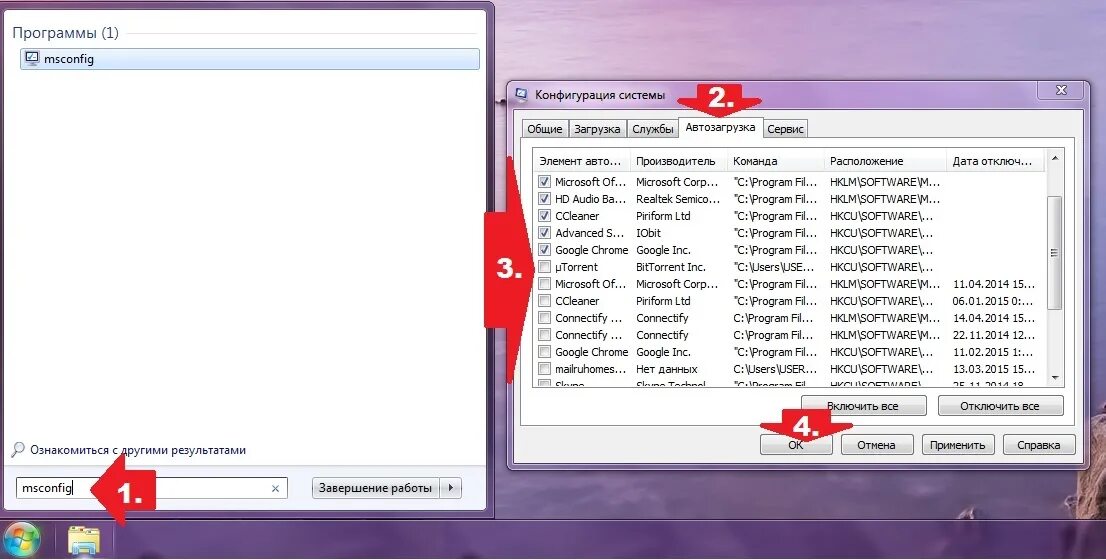The height and width of the screenshot is (560, 1106).
Task: Click the startup list scroll-down arrow
Action: [1055, 378]
